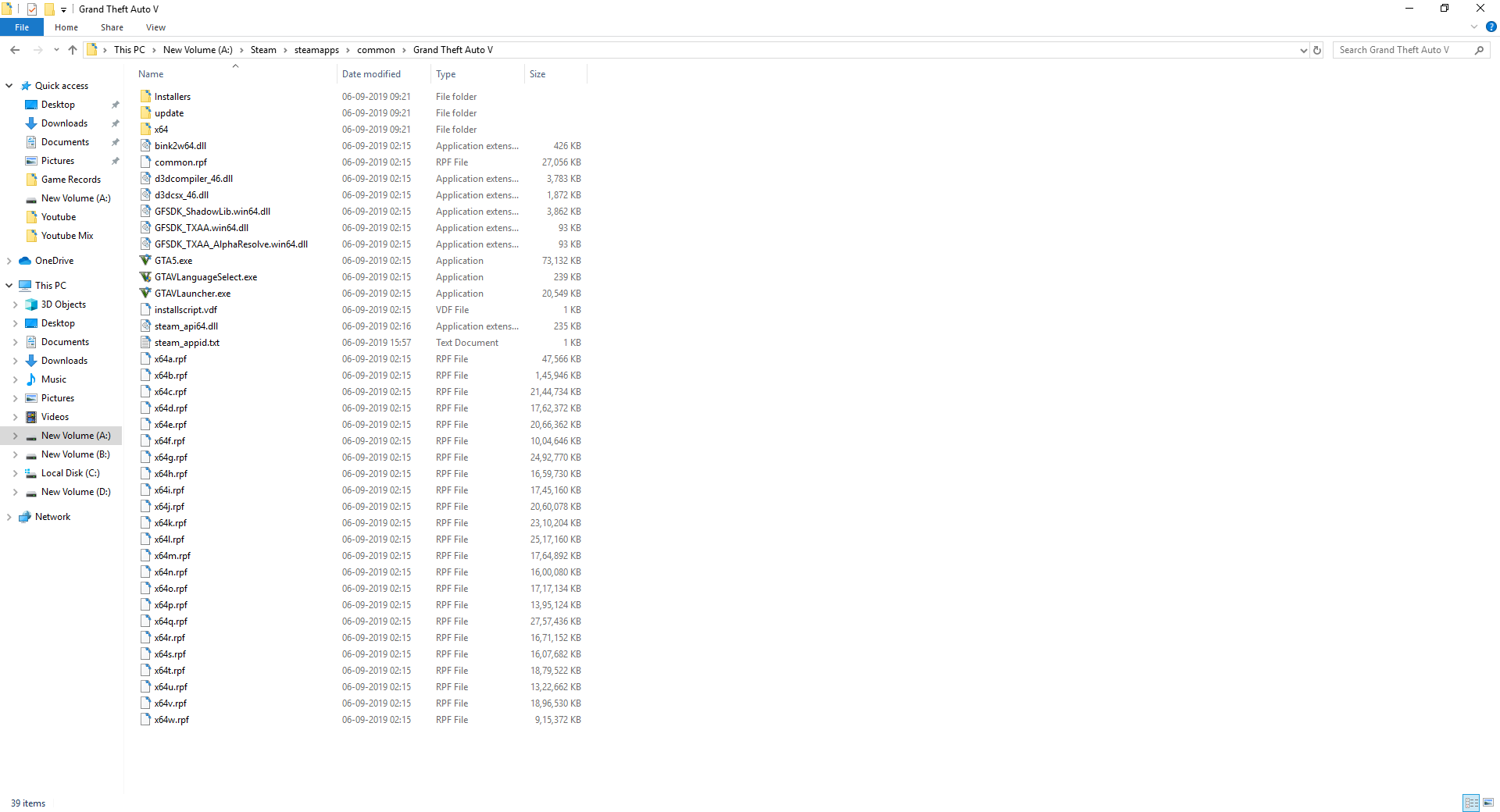
Task: Click the GTA5.exe application icon
Action: 145,261
